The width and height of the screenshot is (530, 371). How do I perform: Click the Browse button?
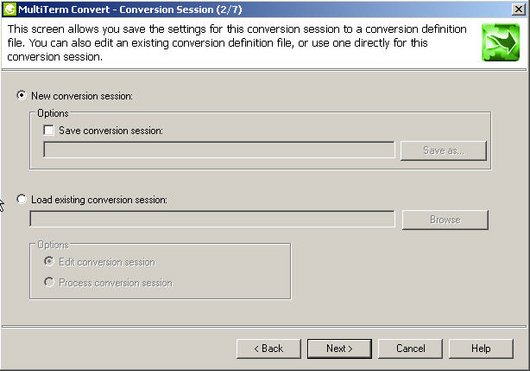point(445,220)
